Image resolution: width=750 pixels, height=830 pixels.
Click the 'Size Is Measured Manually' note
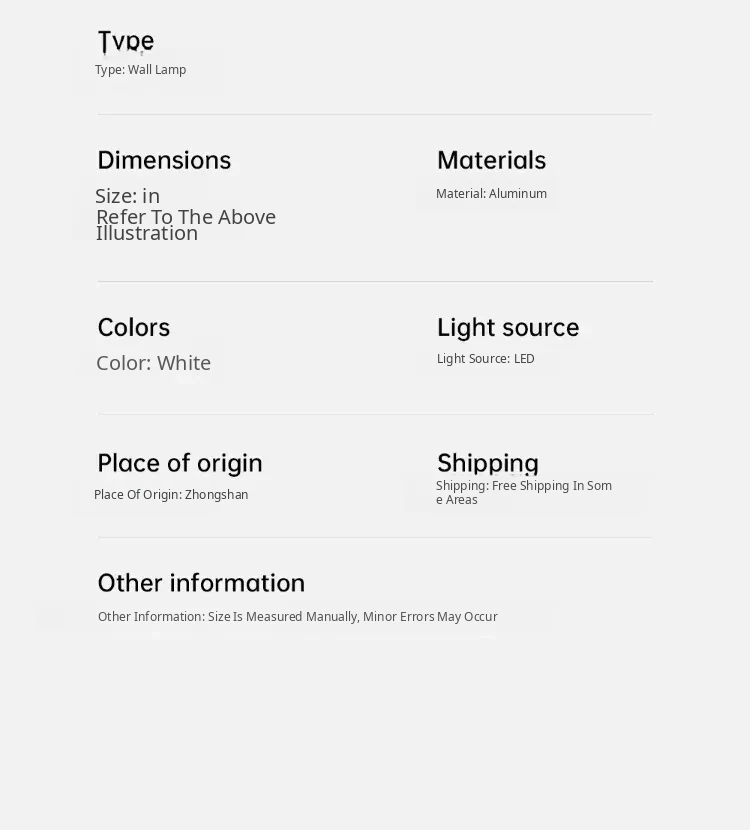(297, 617)
